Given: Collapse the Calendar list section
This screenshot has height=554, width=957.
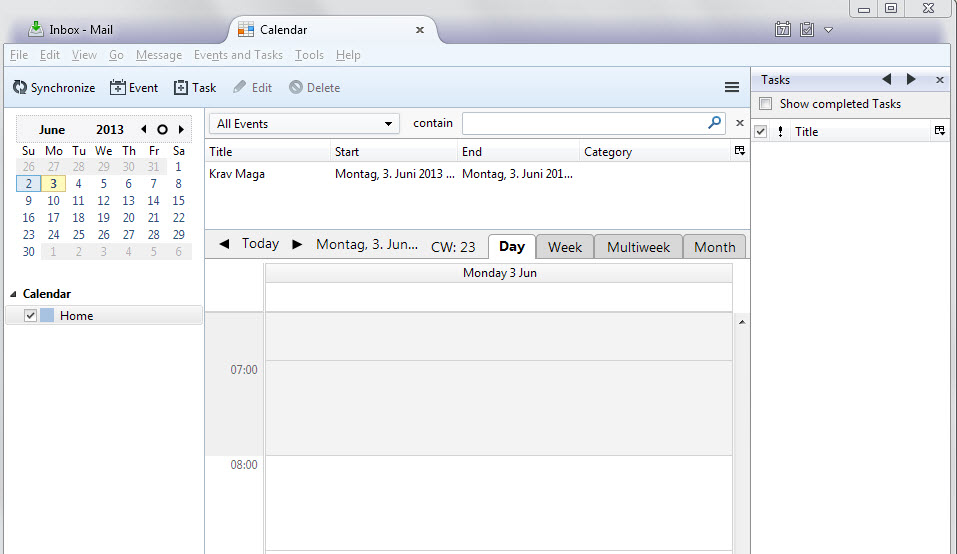Looking at the screenshot, I should (x=13, y=294).
